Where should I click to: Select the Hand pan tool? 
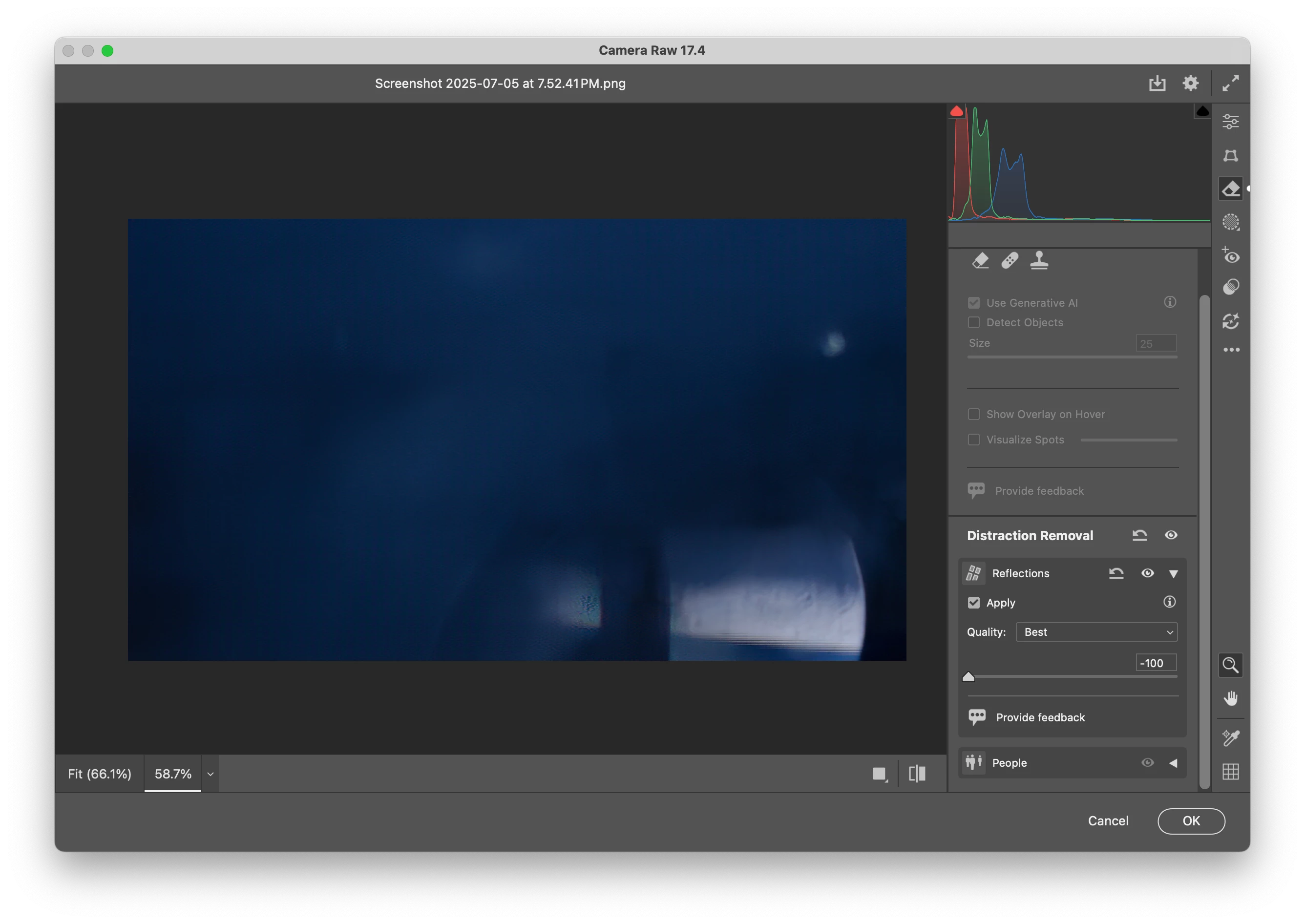[x=1230, y=698]
